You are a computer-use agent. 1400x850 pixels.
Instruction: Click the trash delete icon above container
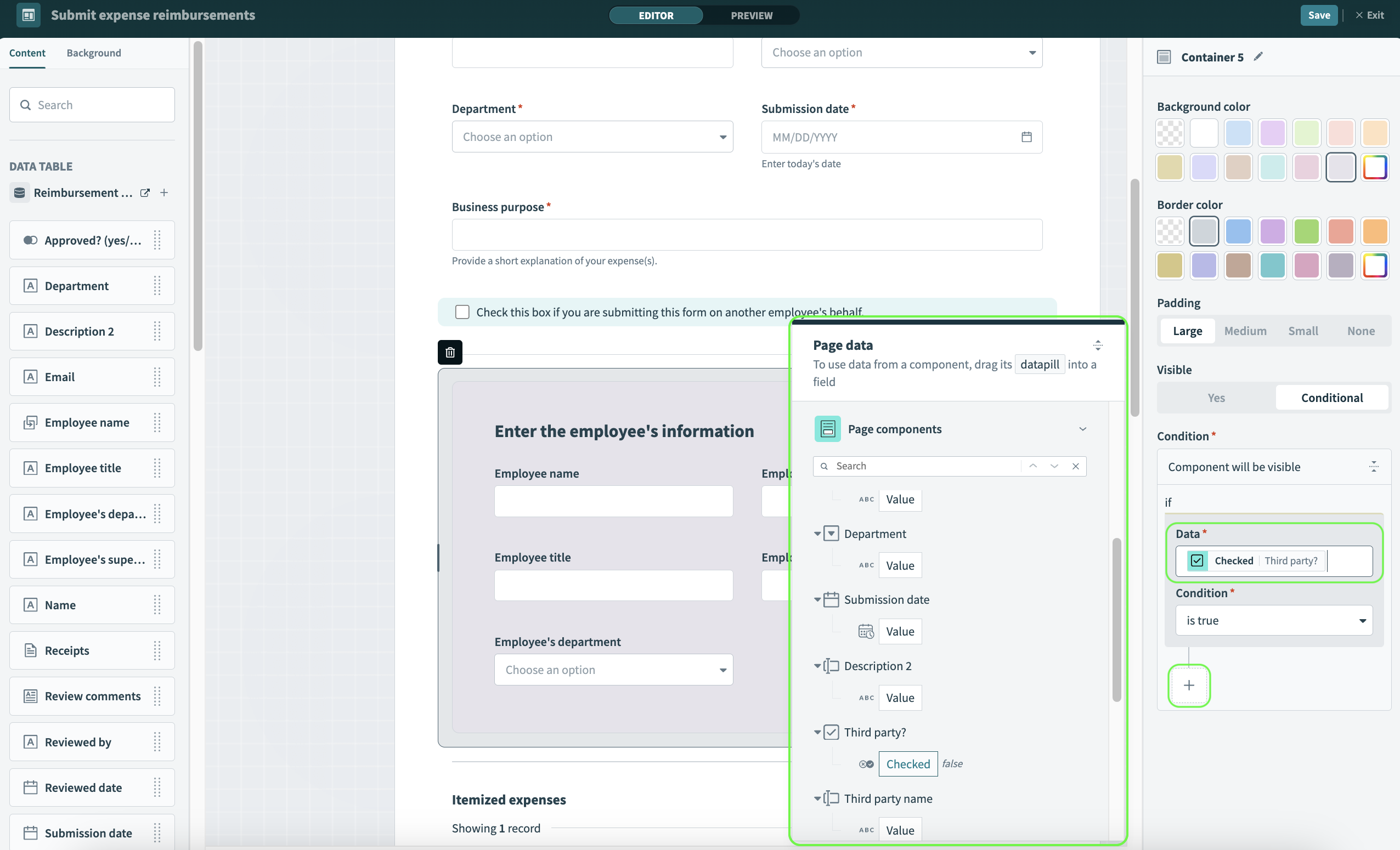450,353
